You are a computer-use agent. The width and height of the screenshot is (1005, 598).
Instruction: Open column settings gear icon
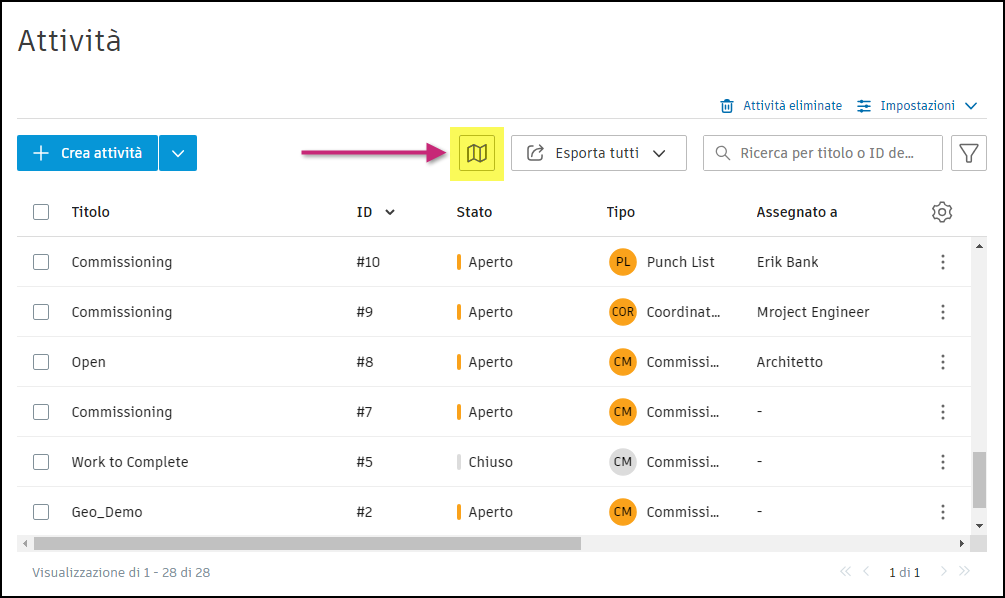click(x=941, y=212)
